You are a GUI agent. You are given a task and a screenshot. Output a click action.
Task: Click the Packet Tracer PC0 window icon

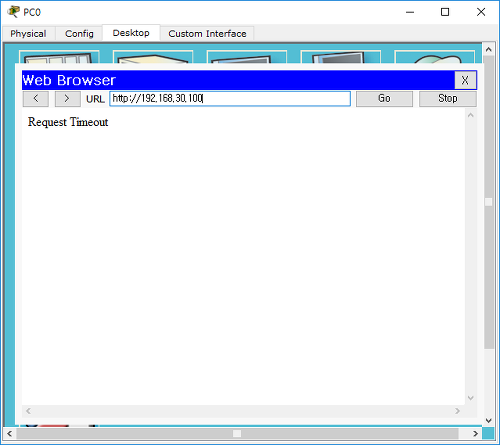tap(14, 12)
